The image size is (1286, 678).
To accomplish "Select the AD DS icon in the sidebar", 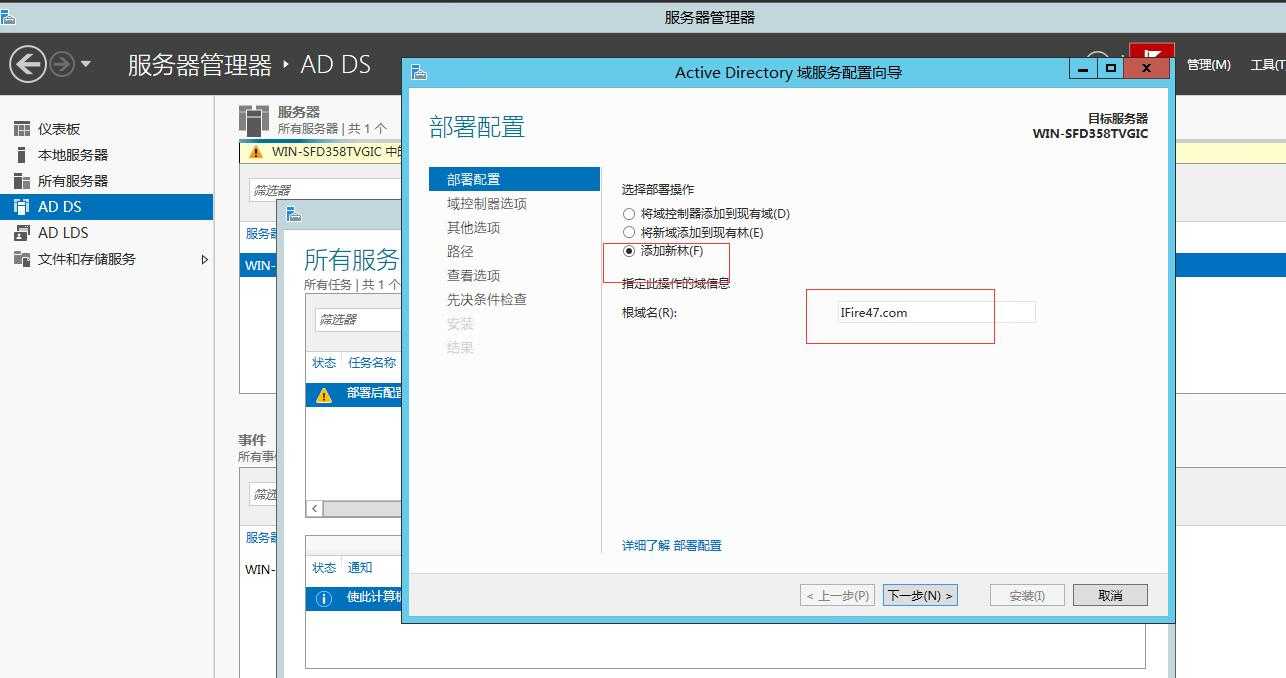I will 21,207.
